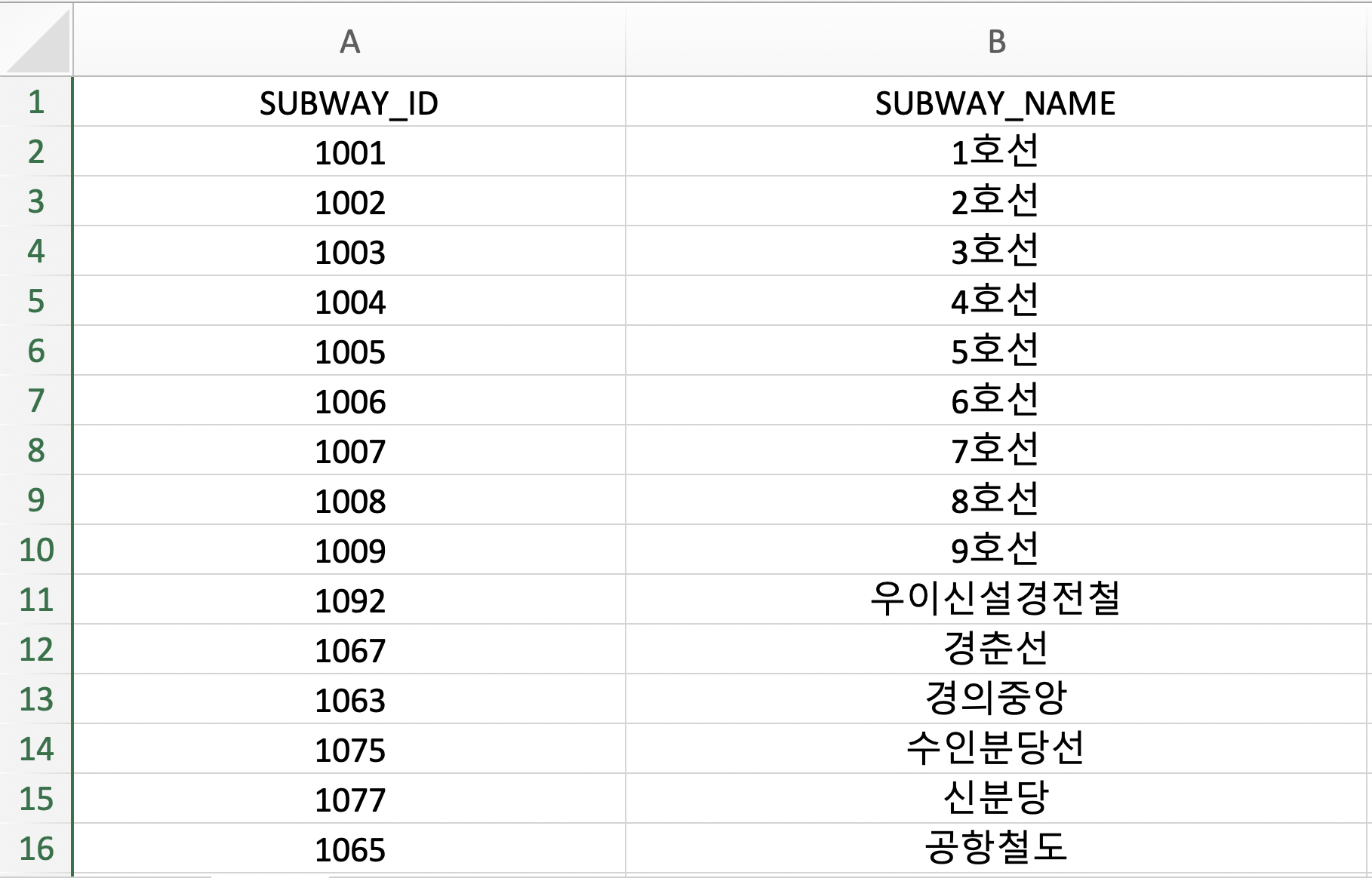Image resolution: width=1372 pixels, height=878 pixels.
Task: Select row 1 header
Action: point(35,102)
